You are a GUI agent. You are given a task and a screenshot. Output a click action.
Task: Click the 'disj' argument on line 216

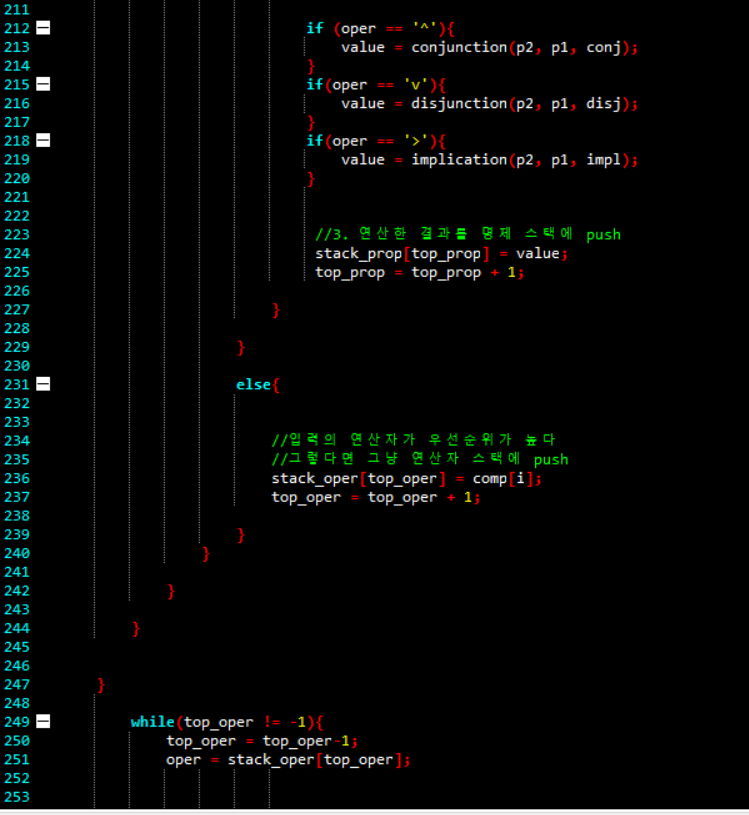[603, 104]
